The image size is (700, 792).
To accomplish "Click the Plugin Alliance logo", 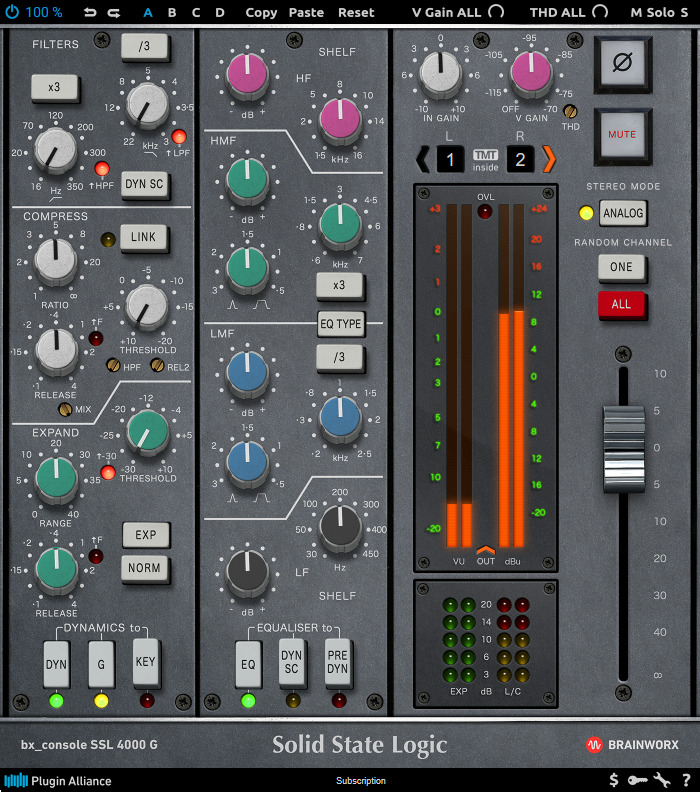I will point(57,781).
